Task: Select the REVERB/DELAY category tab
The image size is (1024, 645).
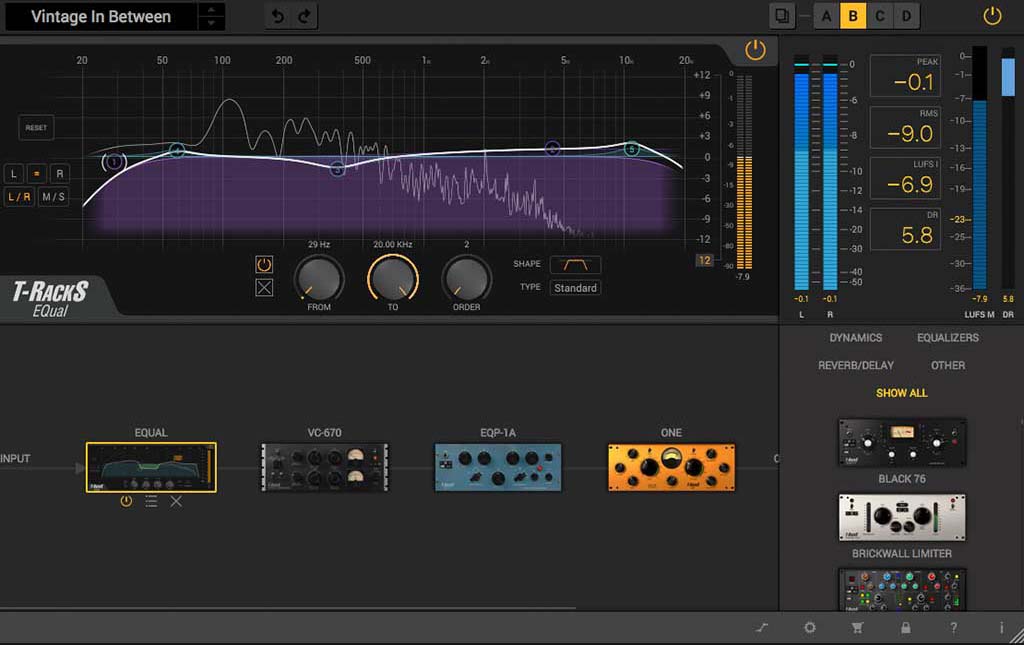Action: pos(855,365)
